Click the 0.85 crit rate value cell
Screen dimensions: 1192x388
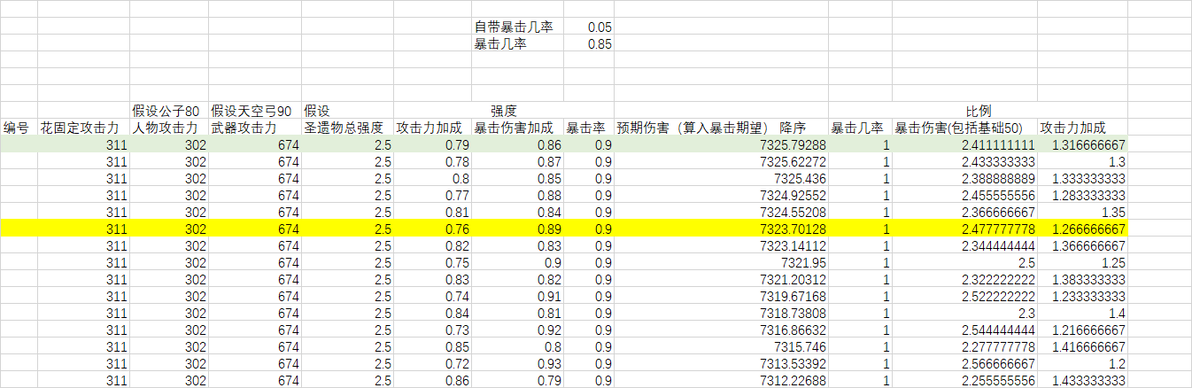[589, 44]
